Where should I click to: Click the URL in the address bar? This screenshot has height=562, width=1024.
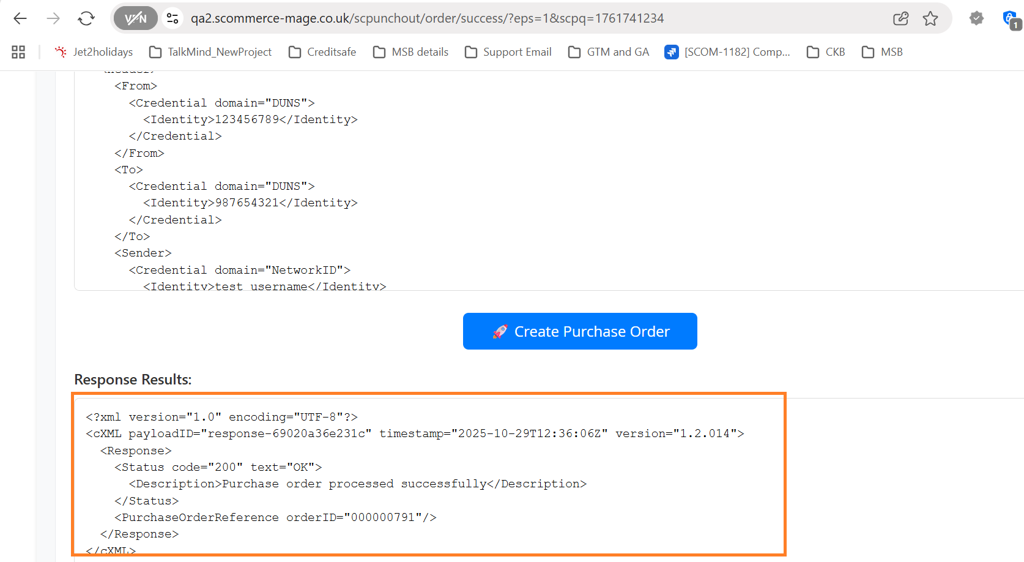(x=427, y=18)
